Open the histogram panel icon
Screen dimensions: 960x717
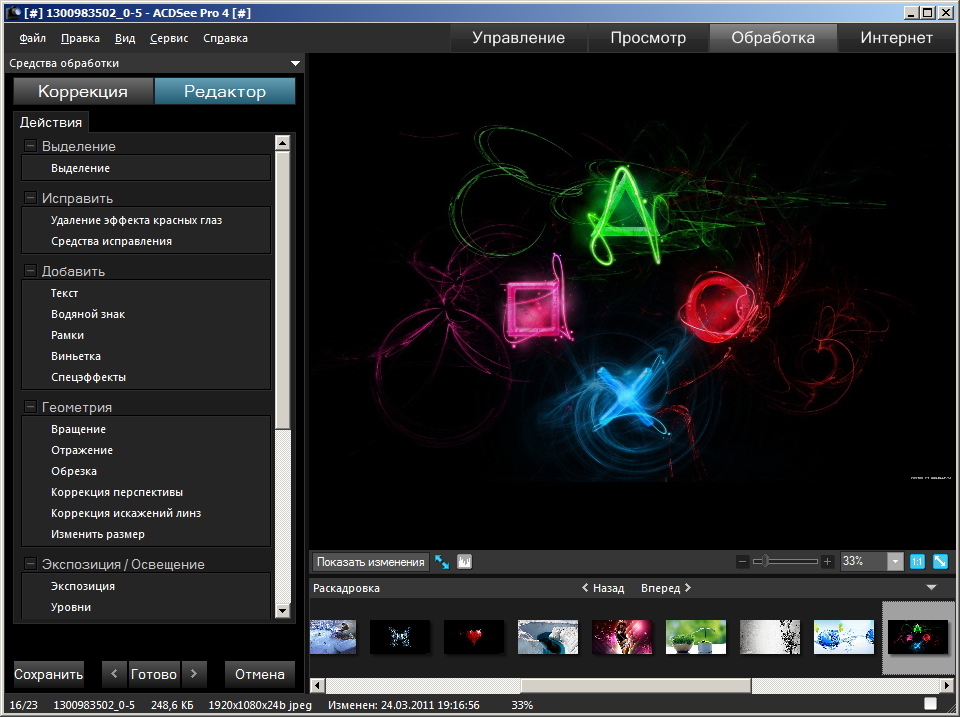tap(464, 562)
